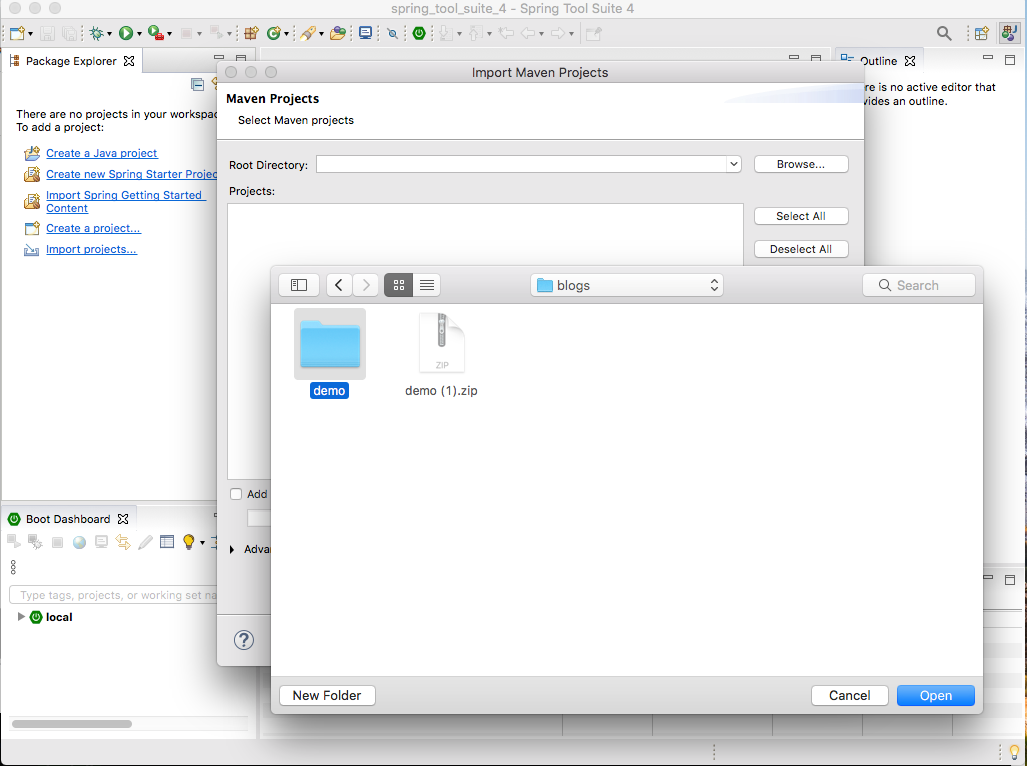This screenshot has height=766, width=1027.
Task: Open the Run configurations dropdown arrow
Action: coord(139,33)
